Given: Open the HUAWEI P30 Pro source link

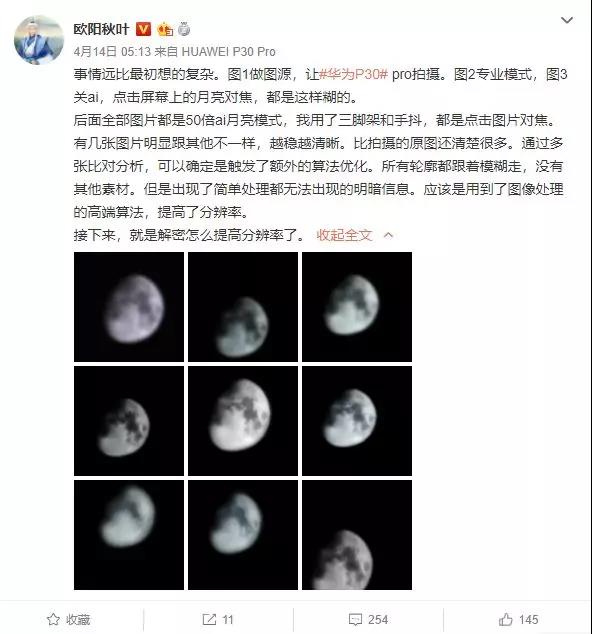Looking at the screenshot, I should pos(228,52).
